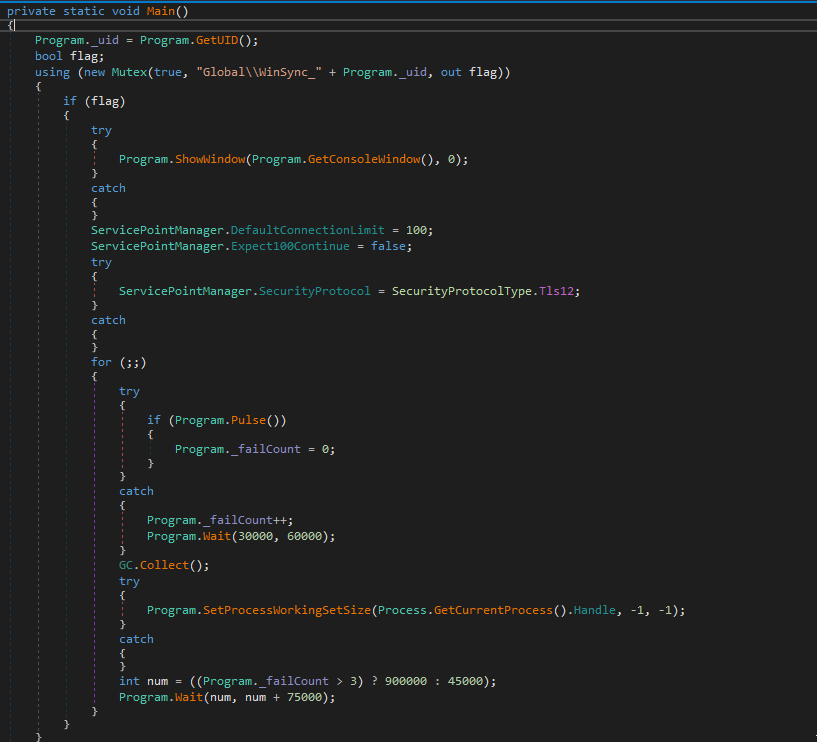Click Tls12 enum value

(x=556, y=291)
